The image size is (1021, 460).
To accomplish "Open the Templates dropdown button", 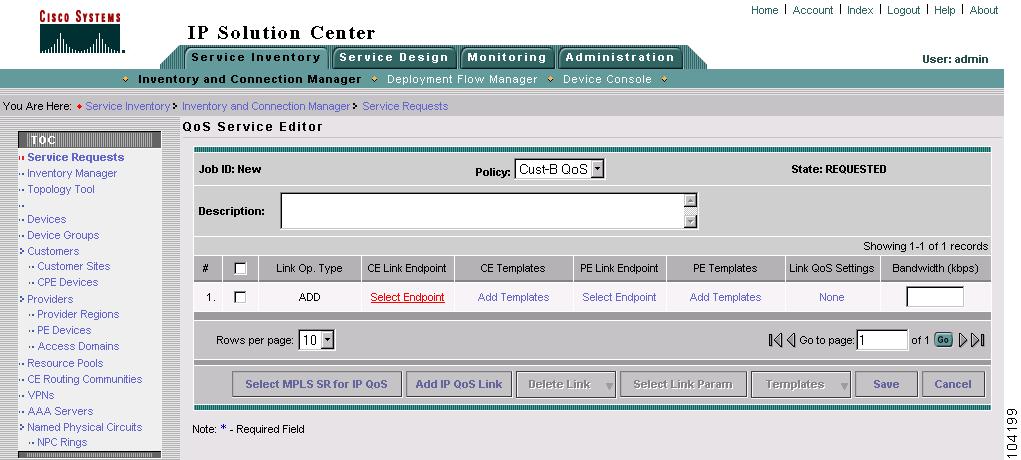I will [x=801, y=384].
